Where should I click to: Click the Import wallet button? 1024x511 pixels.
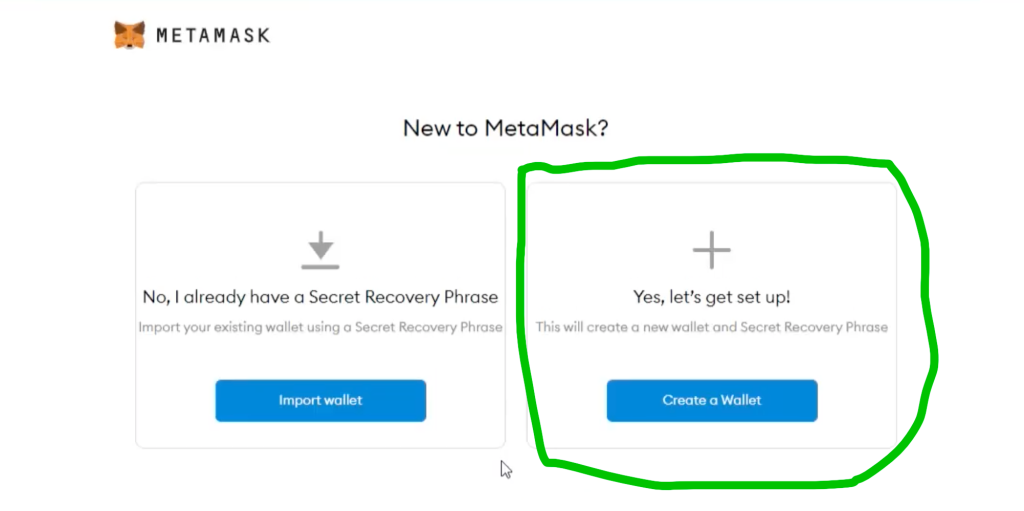pos(321,401)
